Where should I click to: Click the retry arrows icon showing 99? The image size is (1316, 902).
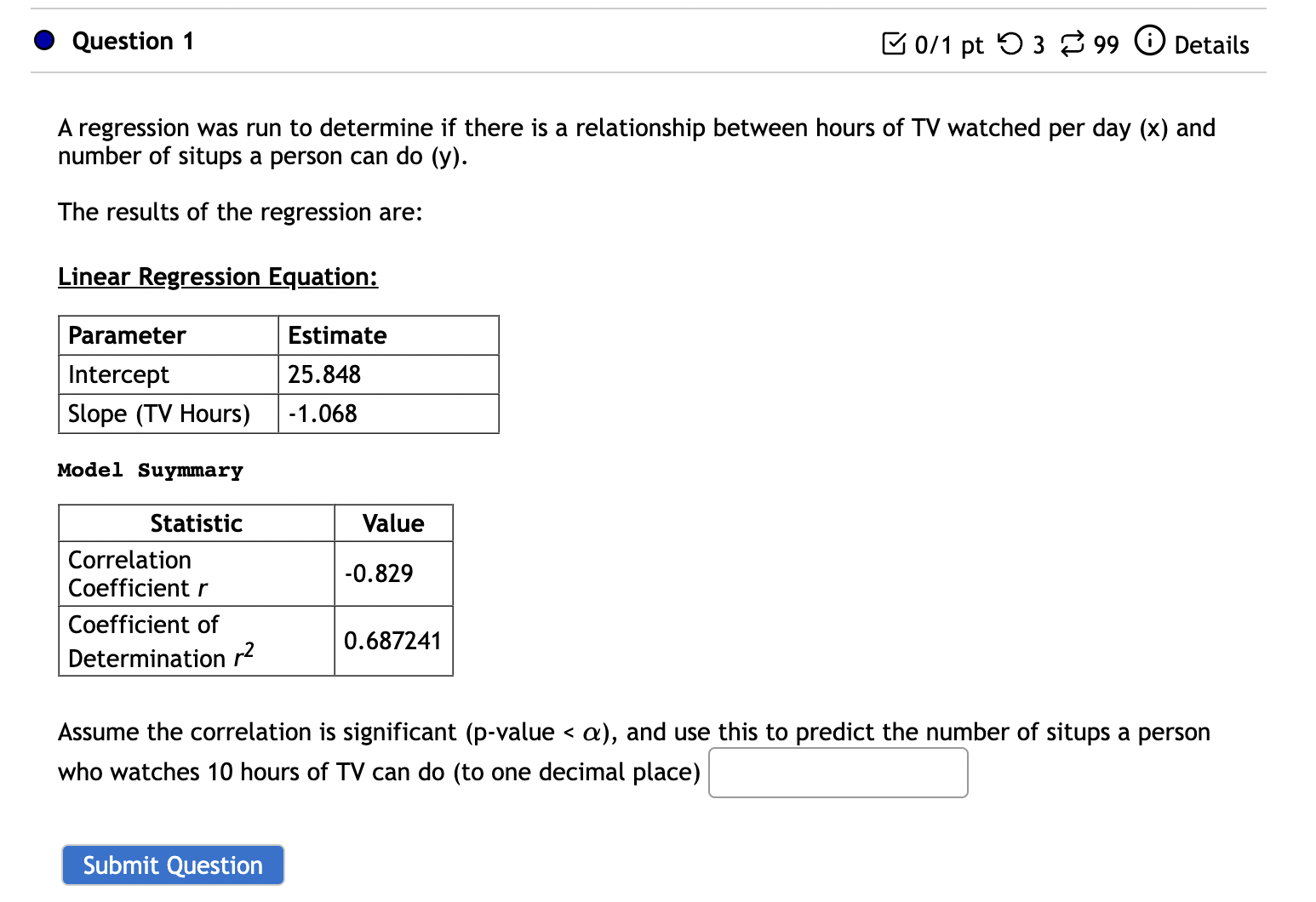point(1073,43)
